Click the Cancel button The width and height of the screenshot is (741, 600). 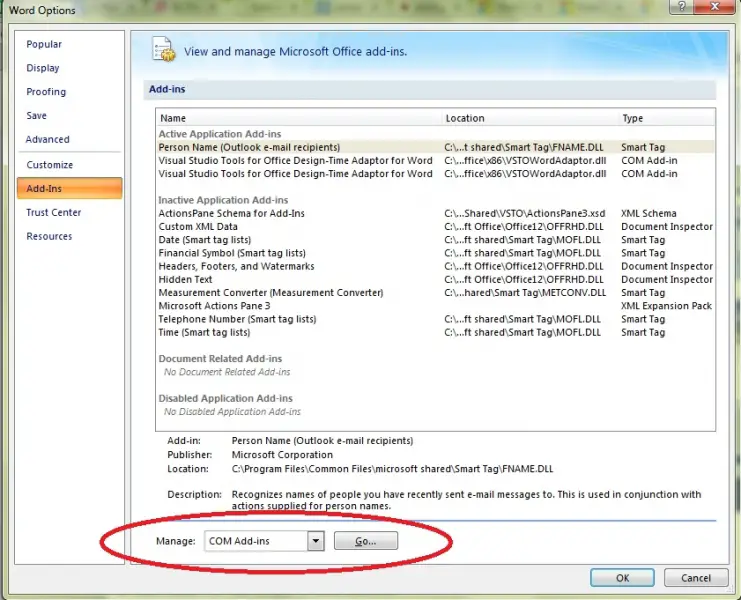coord(696,578)
